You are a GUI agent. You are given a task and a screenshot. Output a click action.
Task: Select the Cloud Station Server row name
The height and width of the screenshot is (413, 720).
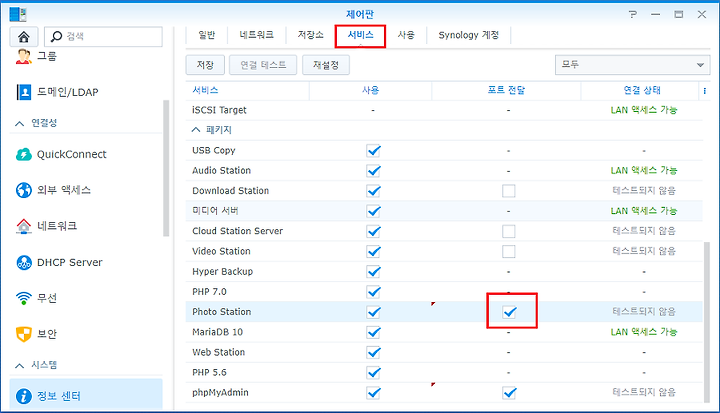(237, 231)
